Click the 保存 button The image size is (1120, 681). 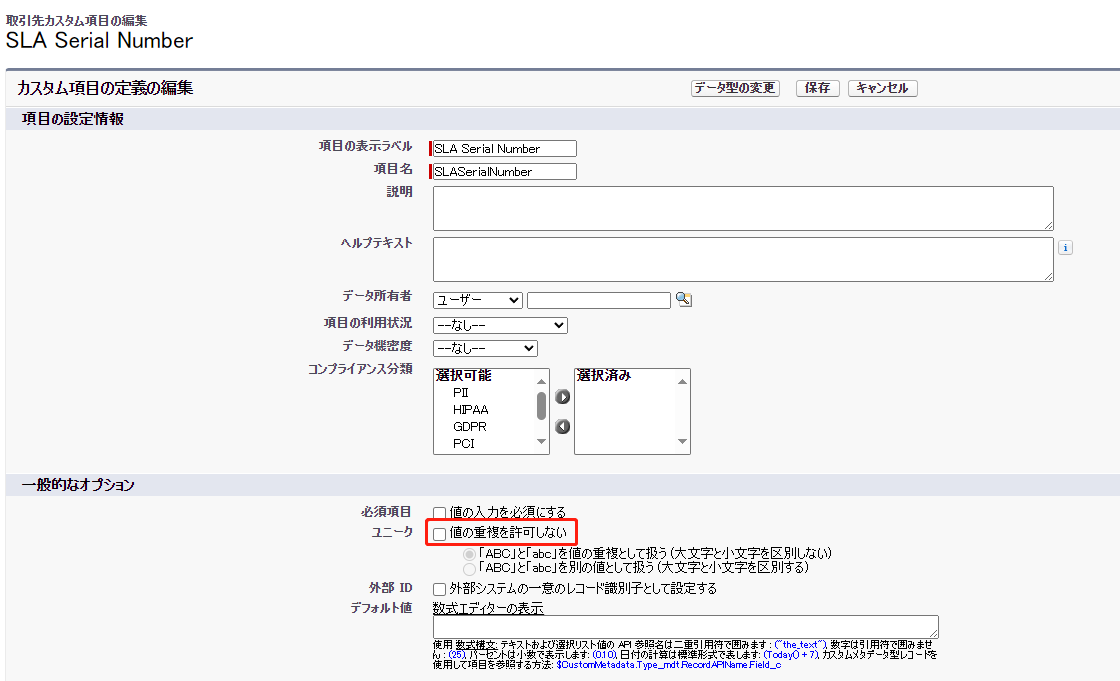[817, 88]
